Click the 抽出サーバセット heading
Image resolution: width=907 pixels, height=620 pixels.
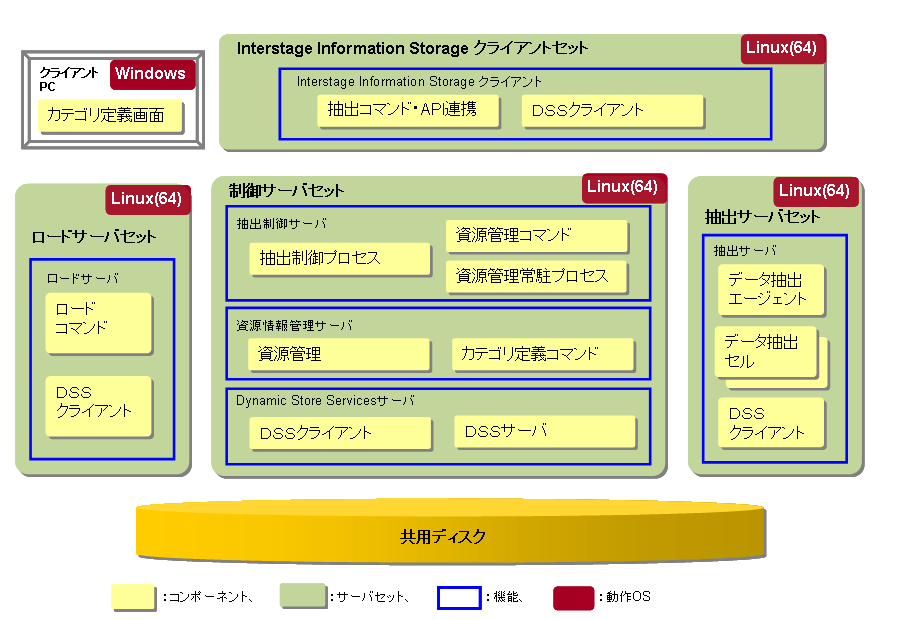[762, 217]
